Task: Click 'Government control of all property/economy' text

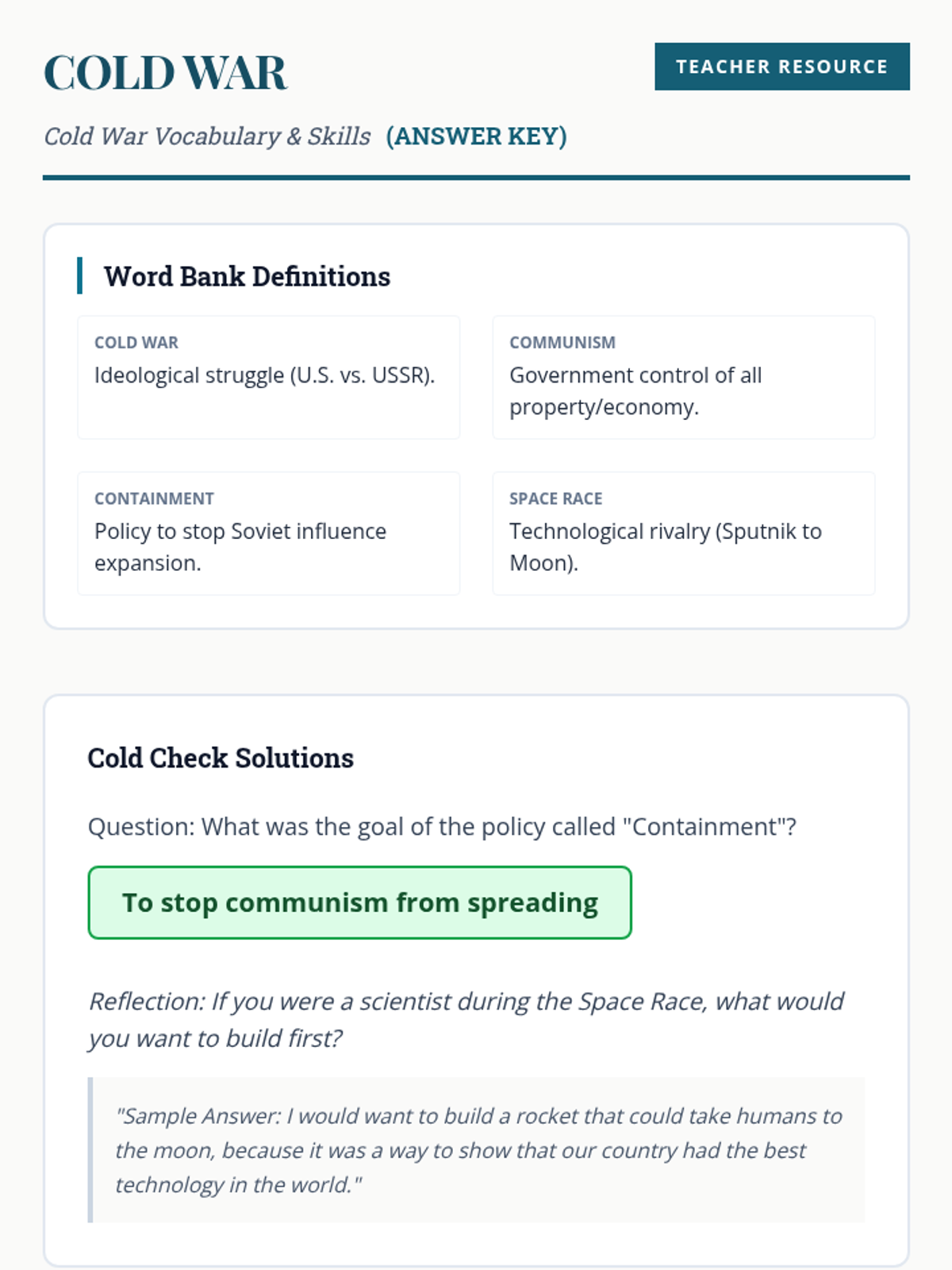Action: coord(635,391)
